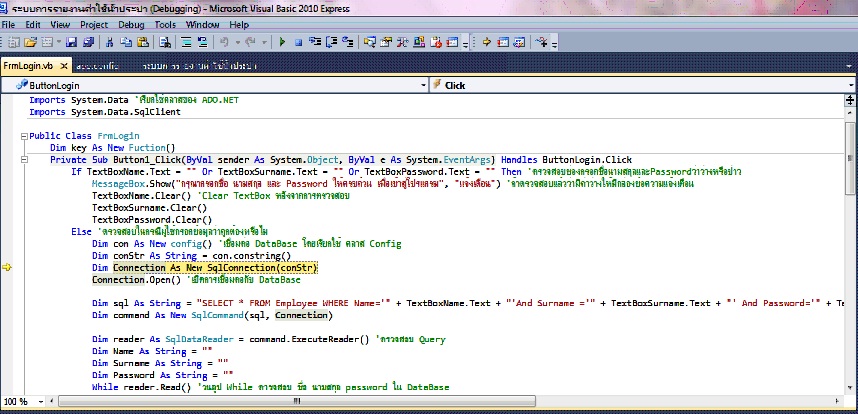Screen dimensions: 858x414
Task: Click the Step Over debug icon
Action: 332,42
